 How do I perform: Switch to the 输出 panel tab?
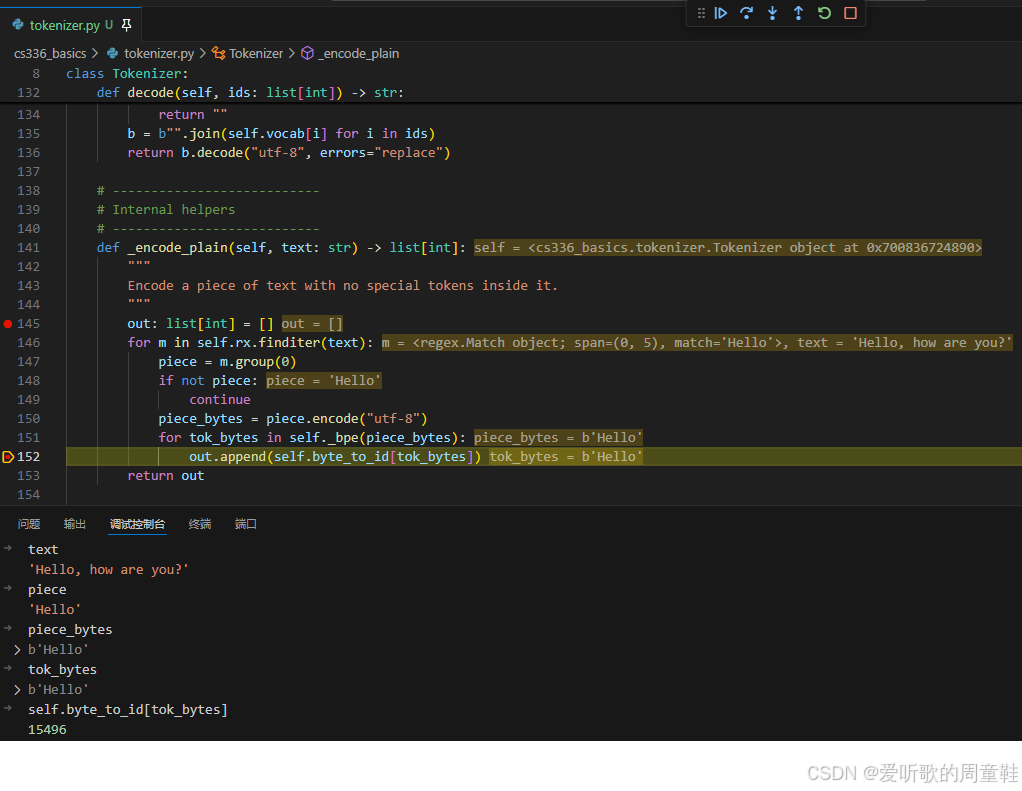[74, 524]
